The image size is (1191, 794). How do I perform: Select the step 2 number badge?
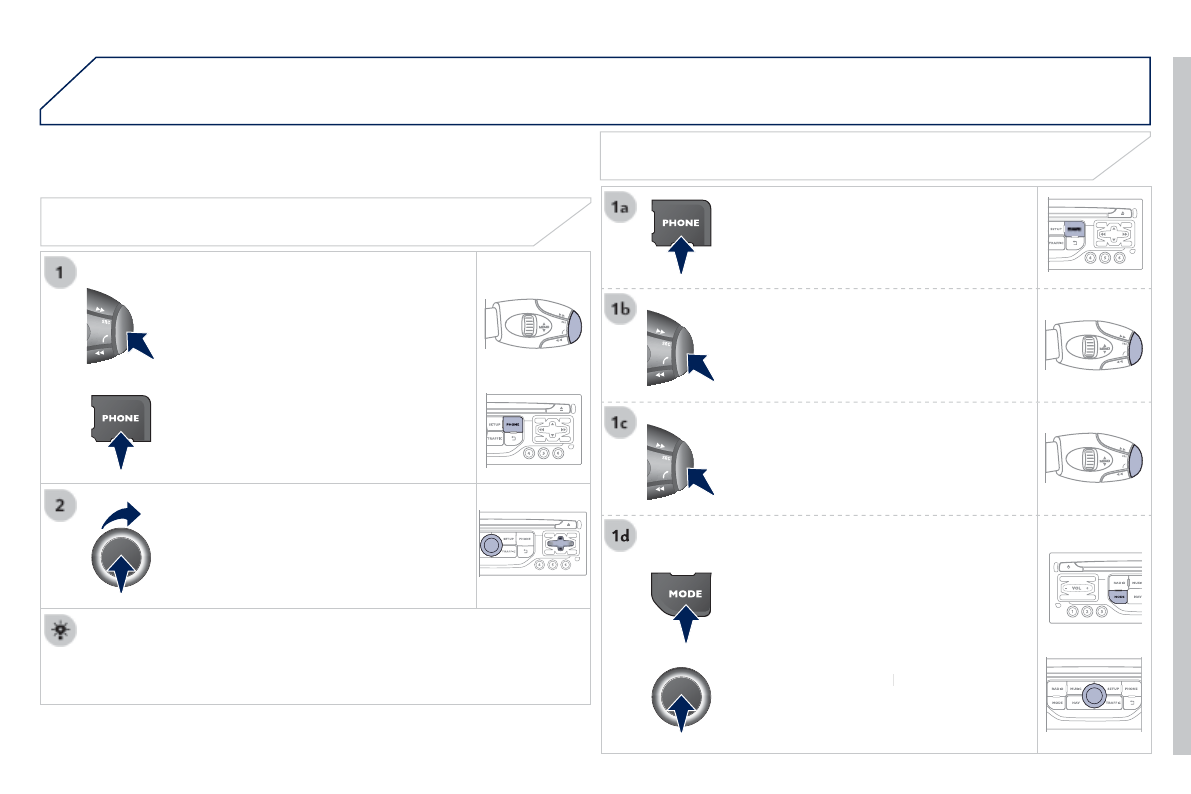click(60, 505)
